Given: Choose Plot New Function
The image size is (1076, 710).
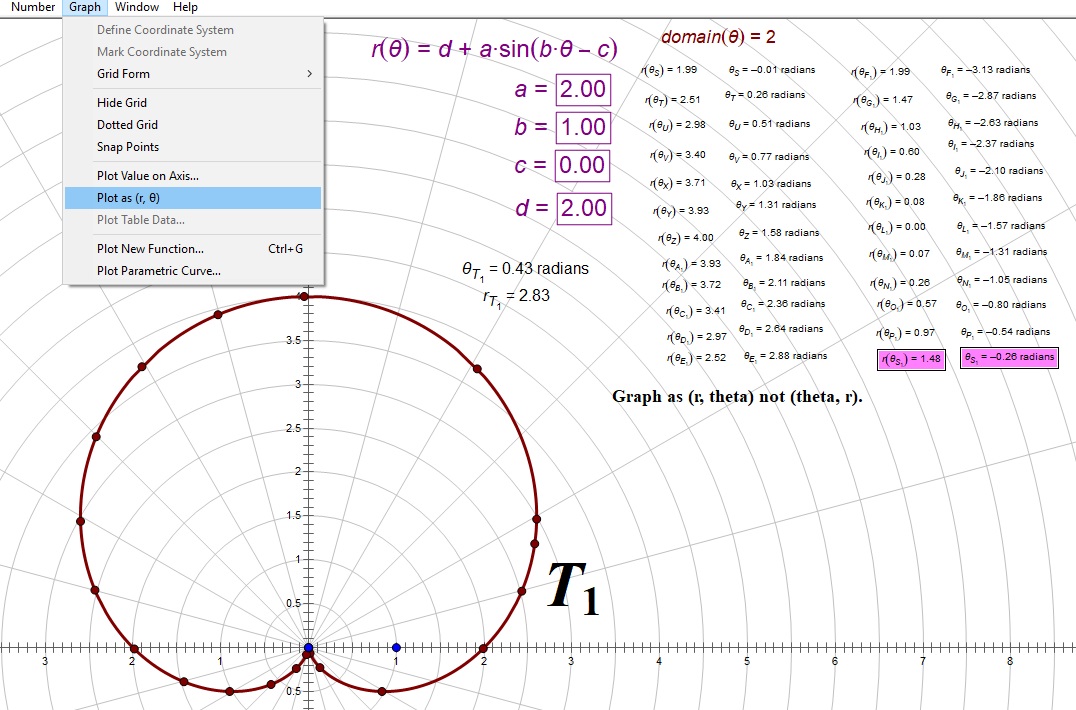Looking at the screenshot, I should point(150,249).
